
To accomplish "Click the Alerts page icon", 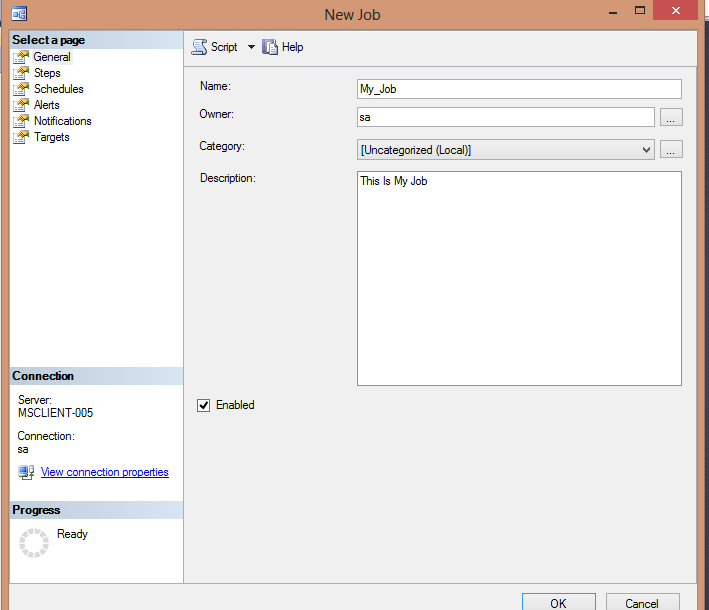I will tap(21, 105).
